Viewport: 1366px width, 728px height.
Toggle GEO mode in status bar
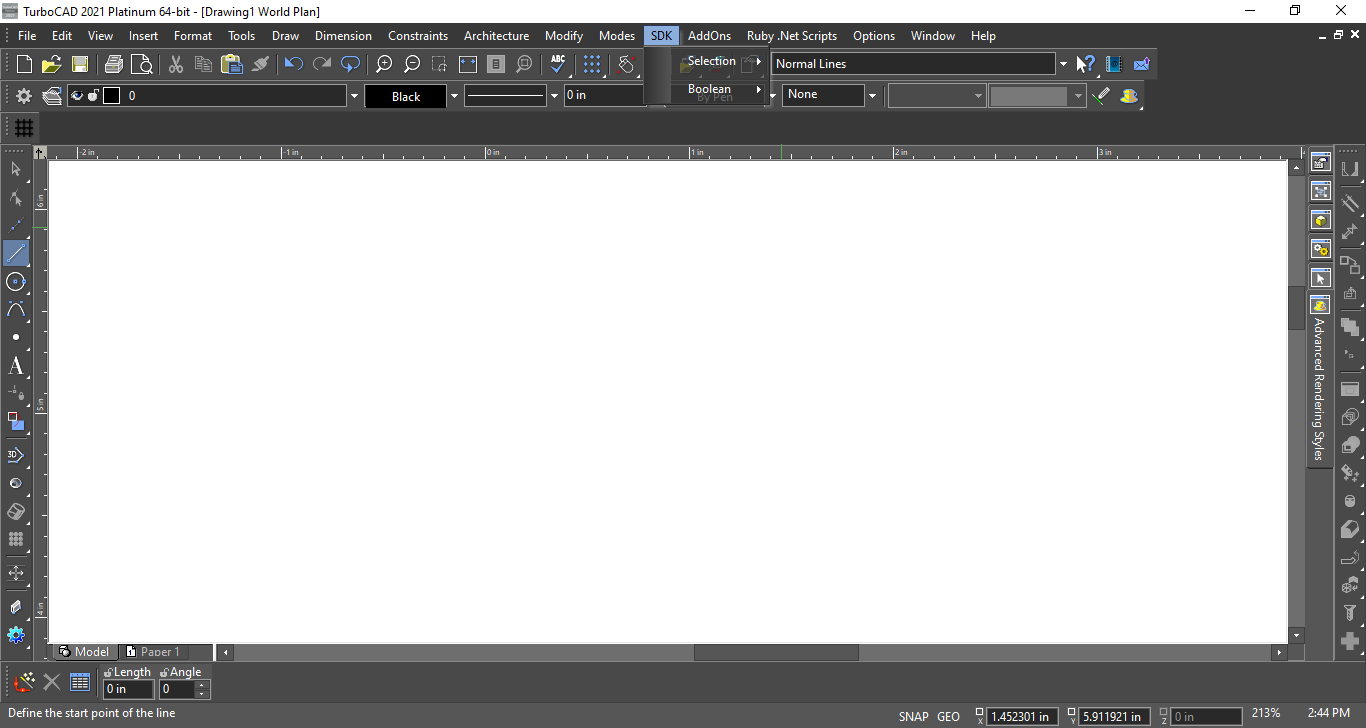[948, 716]
